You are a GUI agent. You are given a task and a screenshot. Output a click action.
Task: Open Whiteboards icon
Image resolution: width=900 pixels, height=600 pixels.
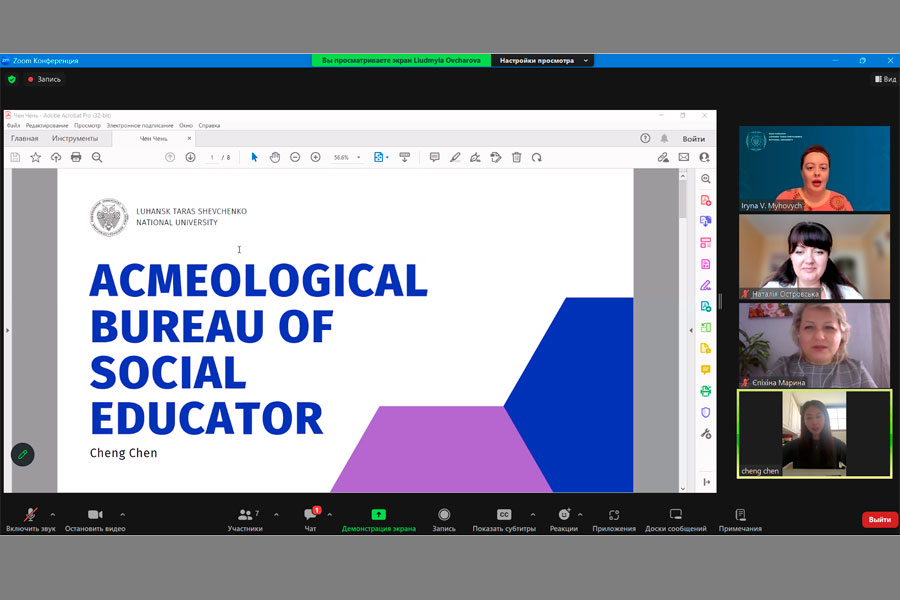coord(675,515)
